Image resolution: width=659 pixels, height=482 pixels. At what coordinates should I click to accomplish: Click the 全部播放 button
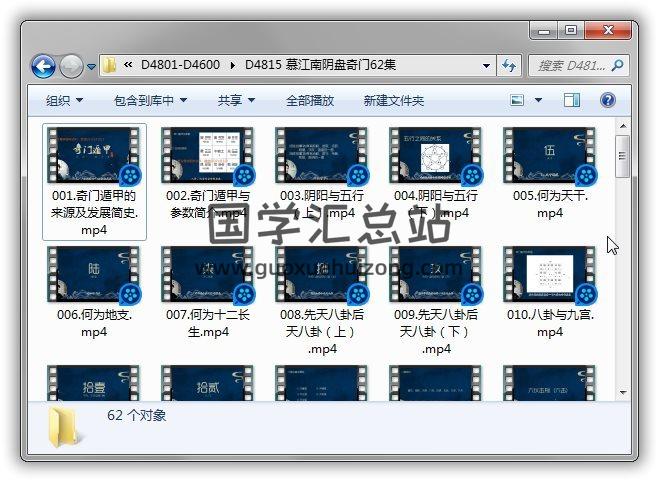point(310,100)
